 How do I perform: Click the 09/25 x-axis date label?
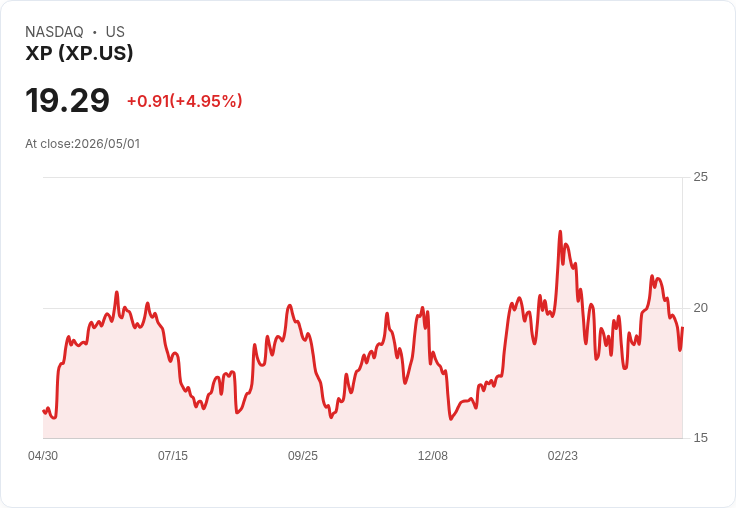pyautogui.click(x=303, y=455)
